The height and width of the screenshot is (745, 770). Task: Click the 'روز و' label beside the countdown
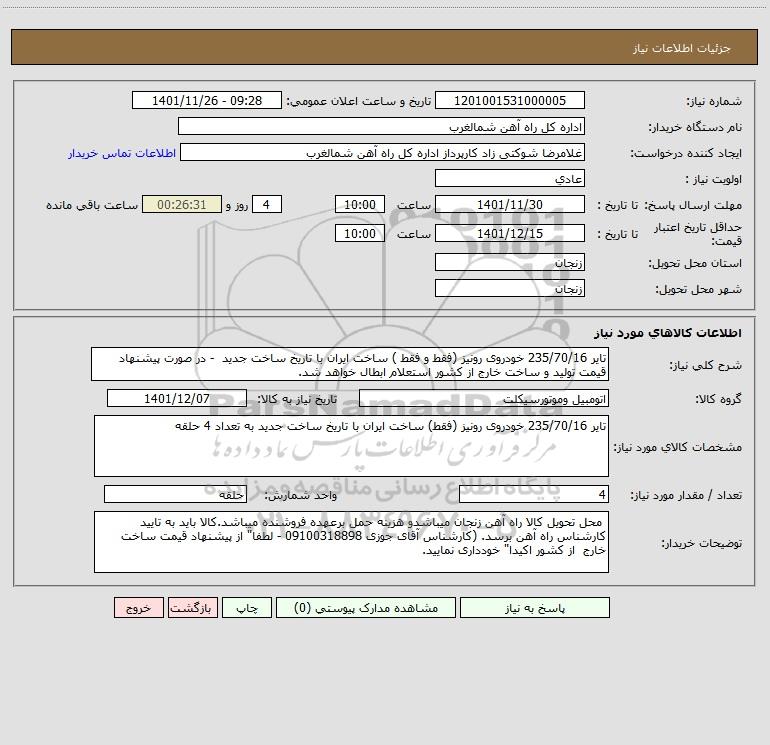pyautogui.click(x=237, y=205)
